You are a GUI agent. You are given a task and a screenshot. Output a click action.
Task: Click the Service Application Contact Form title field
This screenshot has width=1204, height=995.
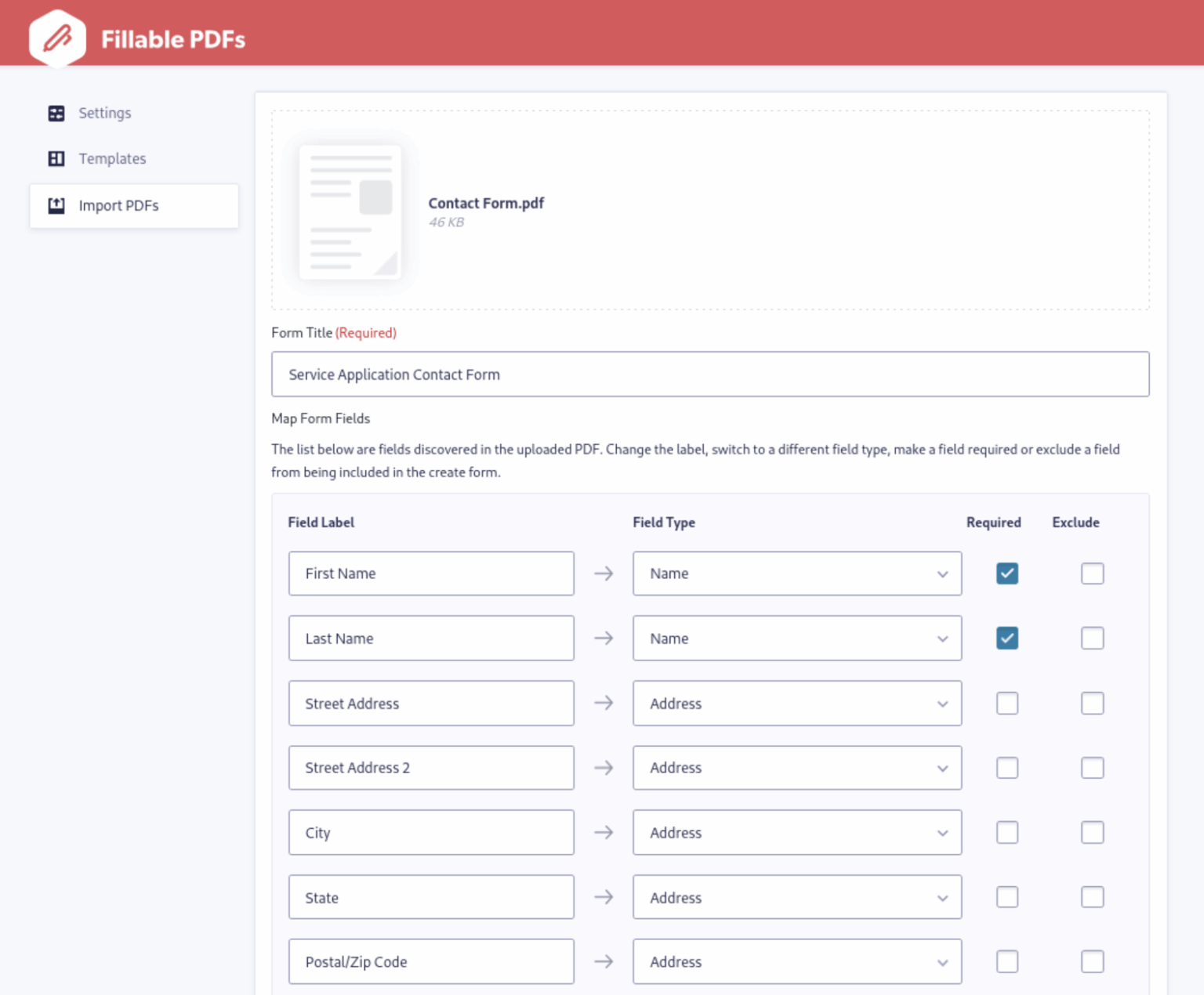coord(709,374)
